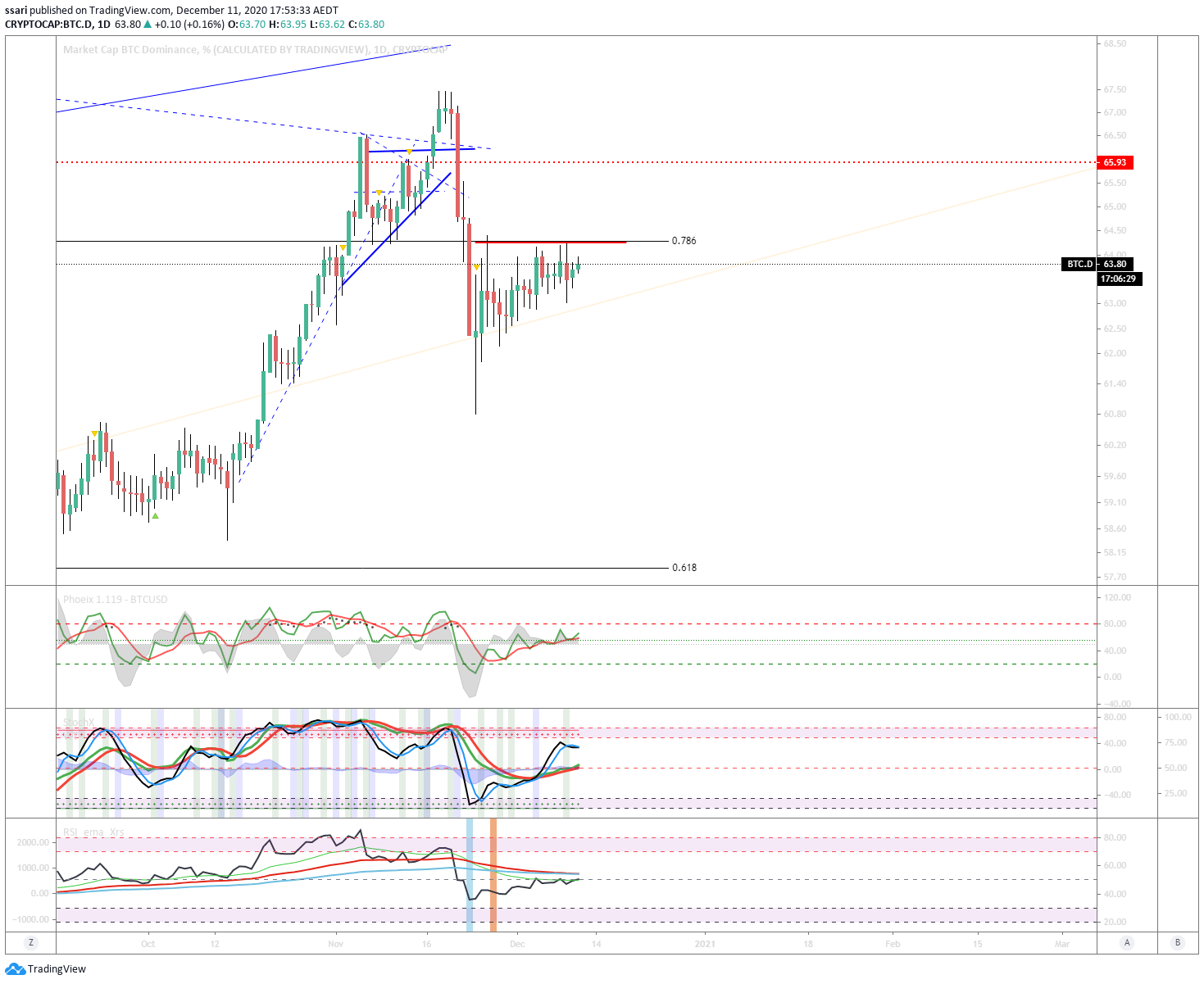
Task: Click the Market Cap BTC Dominance chart title
Action: point(254,50)
